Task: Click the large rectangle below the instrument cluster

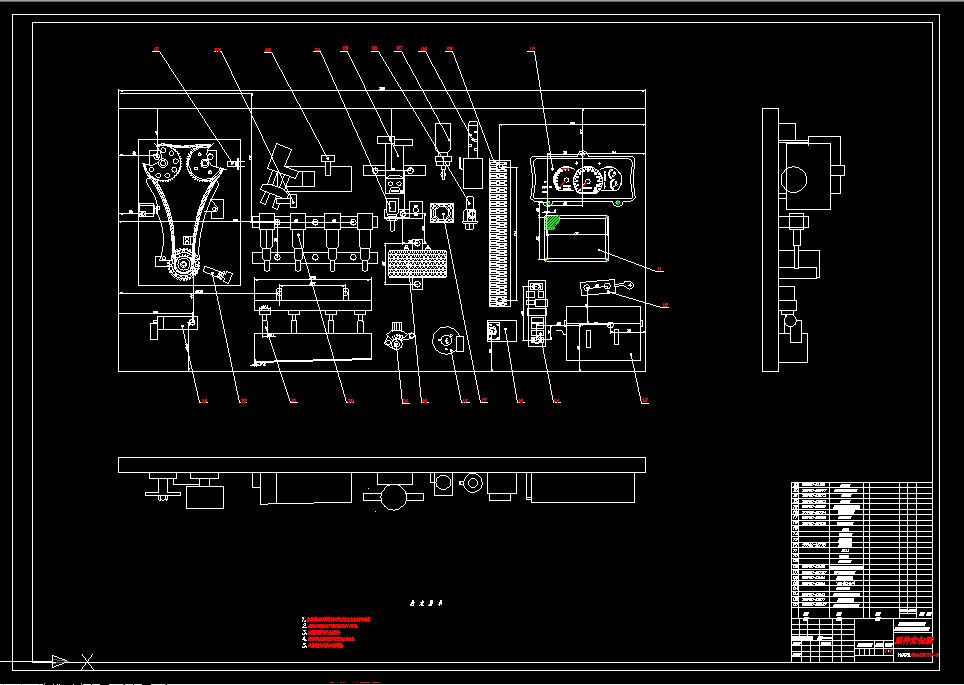Action: [577, 239]
